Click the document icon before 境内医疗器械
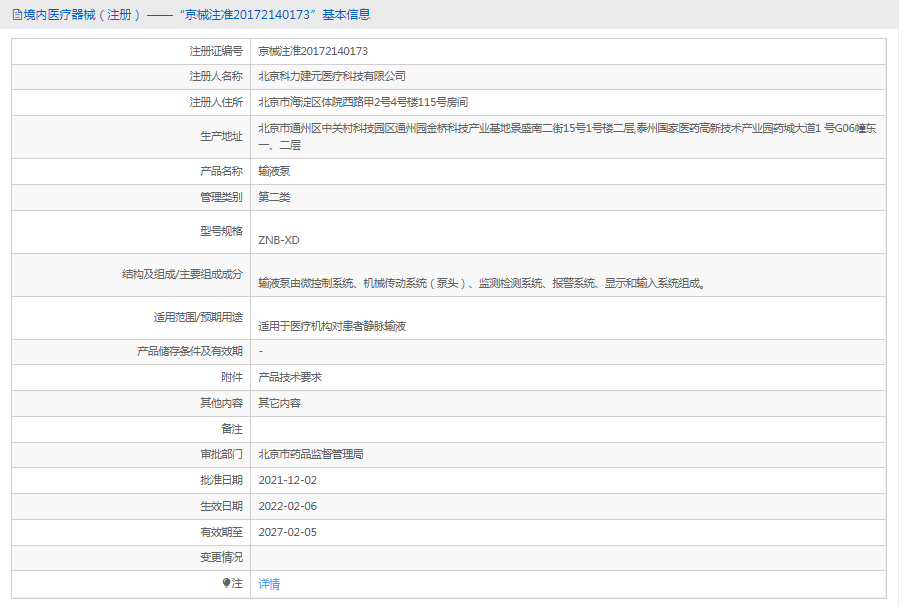The width and height of the screenshot is (903, 606). [17, 15]
